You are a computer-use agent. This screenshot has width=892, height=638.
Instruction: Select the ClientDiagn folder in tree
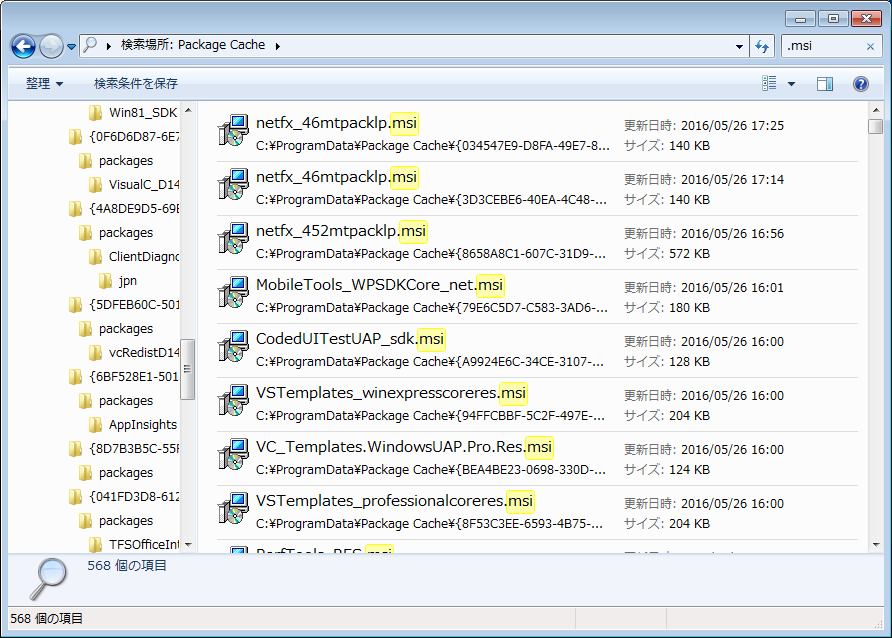pyautogui.click(x=134, y=256)
